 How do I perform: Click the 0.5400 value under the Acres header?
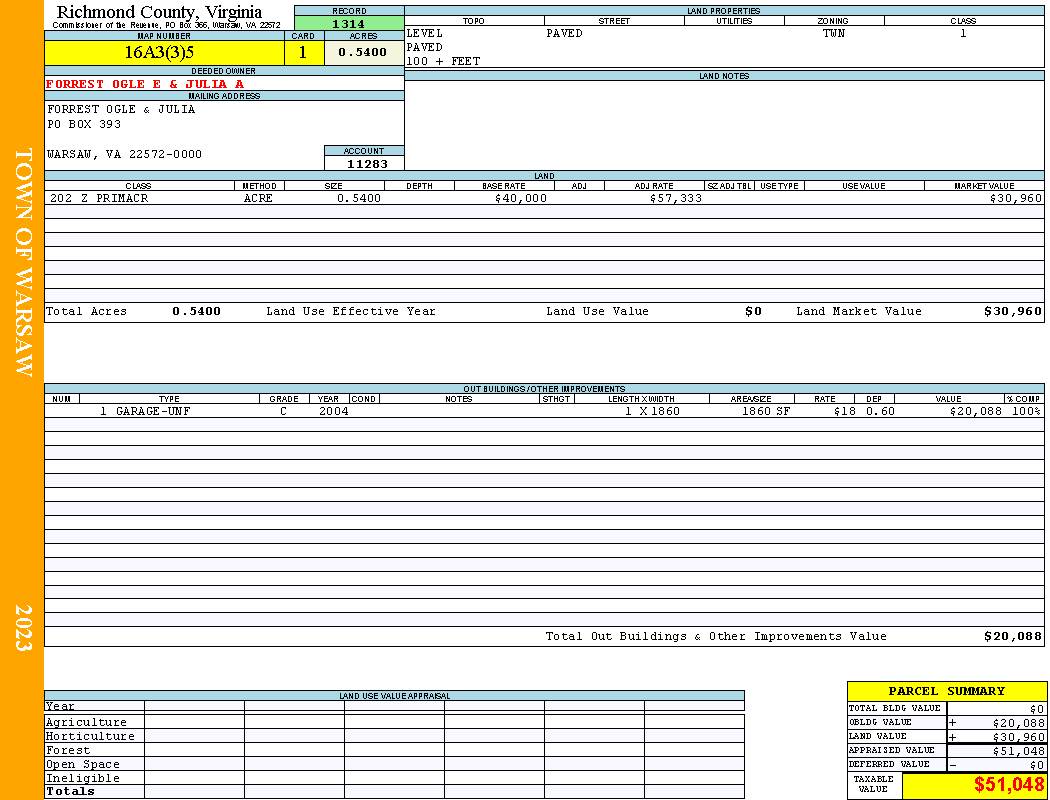(363, 52)
